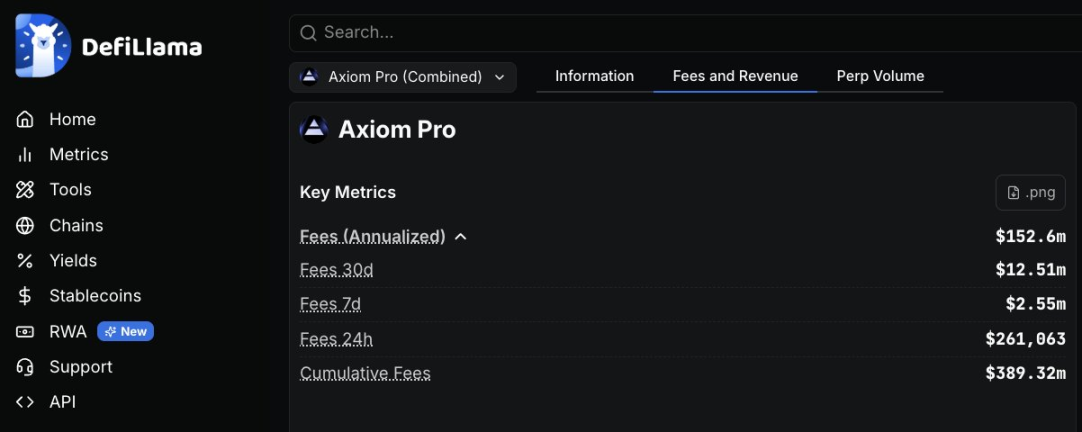Click the Yields percent icon
The height and width of the screenshot is (432, 1082).
click(x=26, y=261)
